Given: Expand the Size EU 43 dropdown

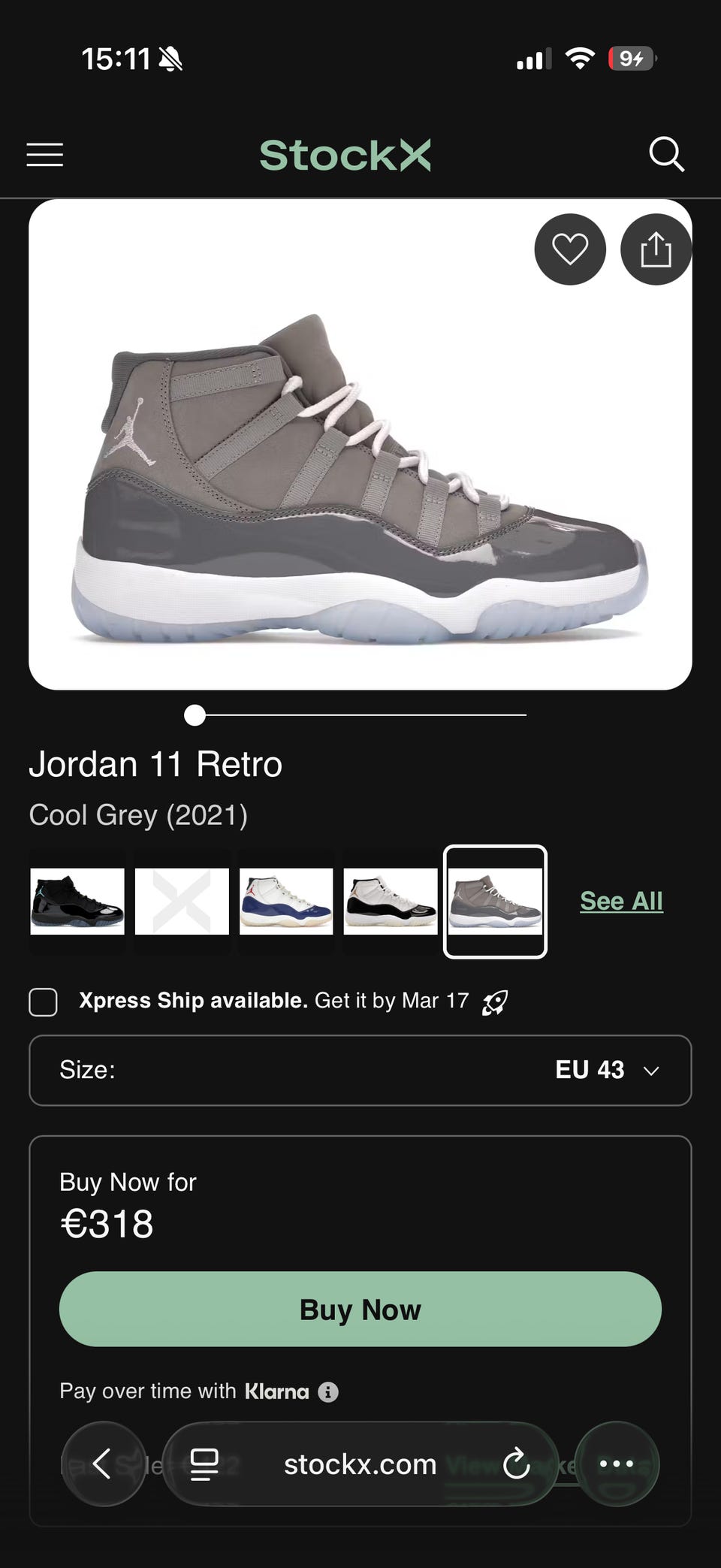Looking at the screenshot, I should [x=360, y=1070].
